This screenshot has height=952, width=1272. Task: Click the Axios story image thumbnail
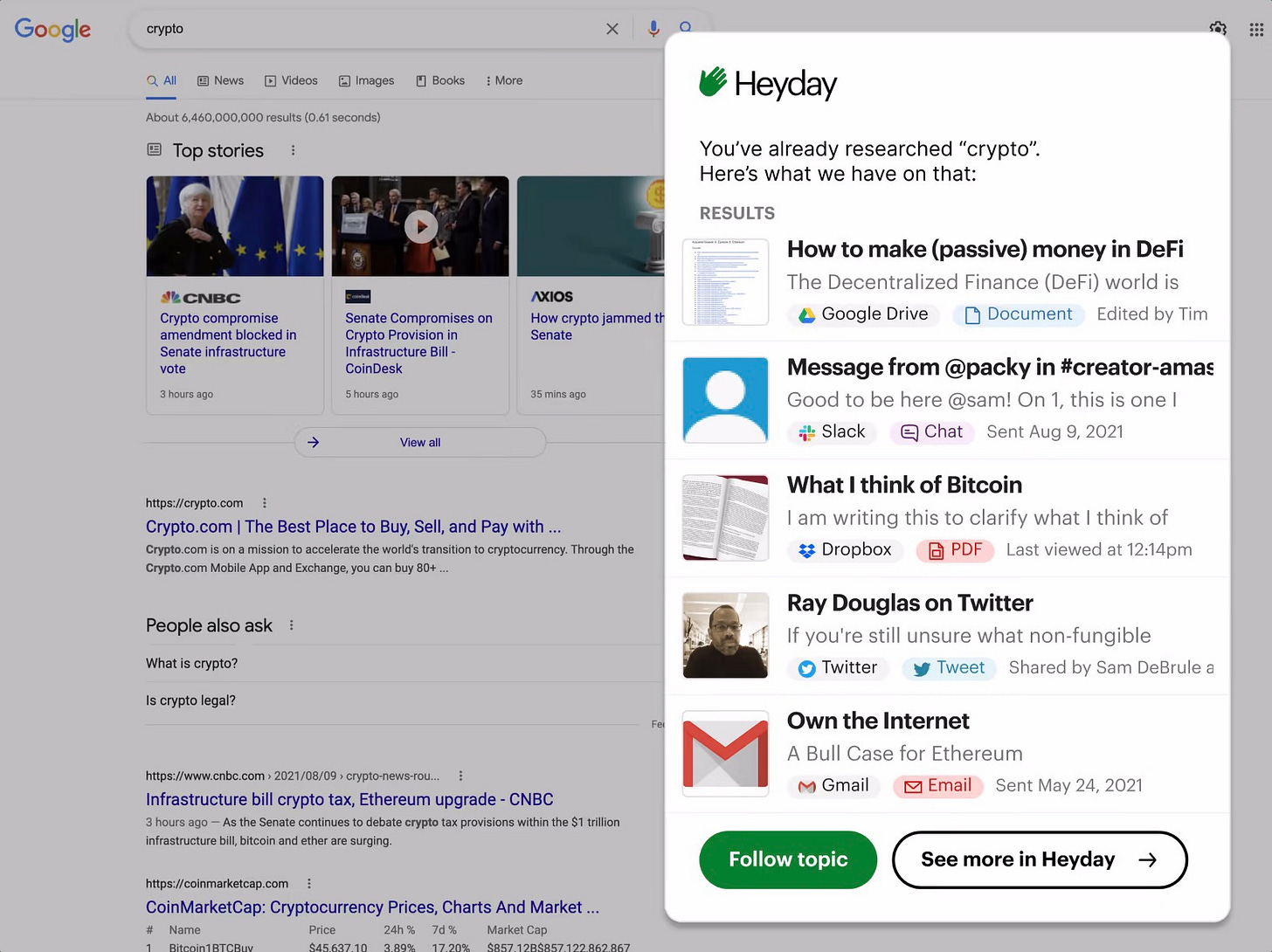click(591, 226)
